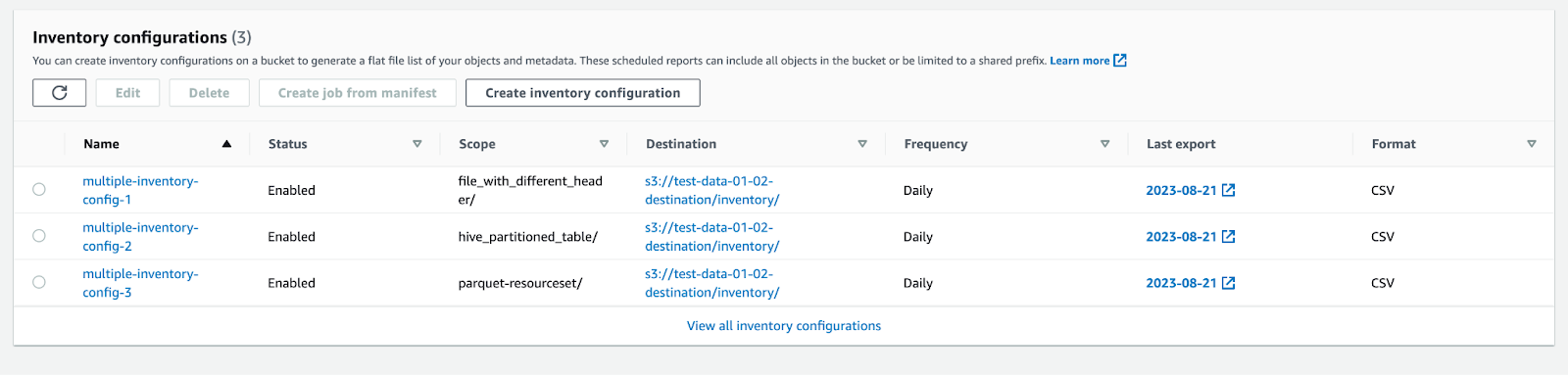Open multiple-inventory-config-1 link
The image size is (1568, 376).
(140, 190)
